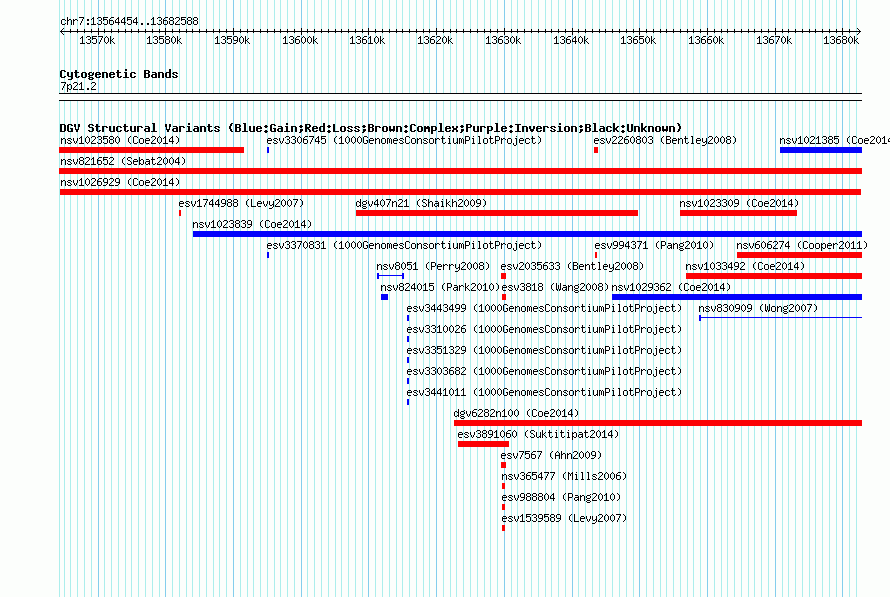Open esv3443499 variant label
The width and height of the screenshot is (890, 597).
click(544, 308)
